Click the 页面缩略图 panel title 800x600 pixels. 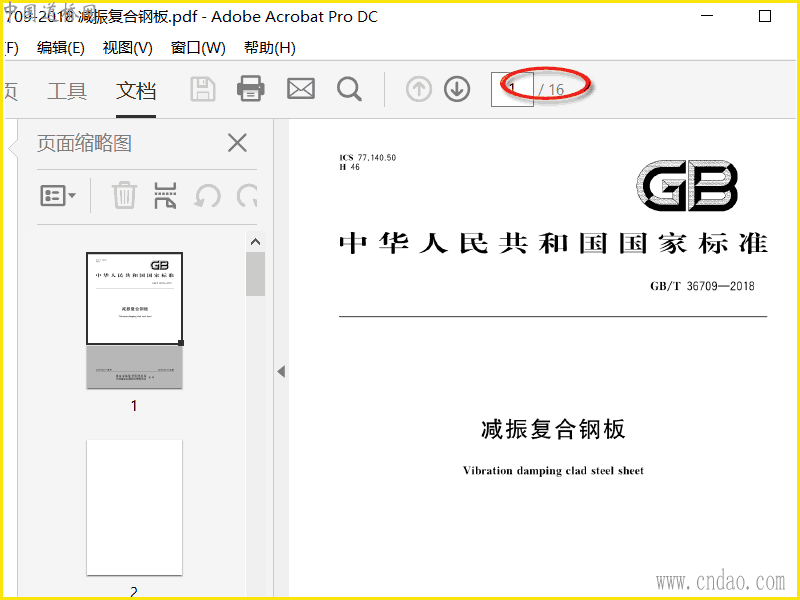[x=84, y=143]
